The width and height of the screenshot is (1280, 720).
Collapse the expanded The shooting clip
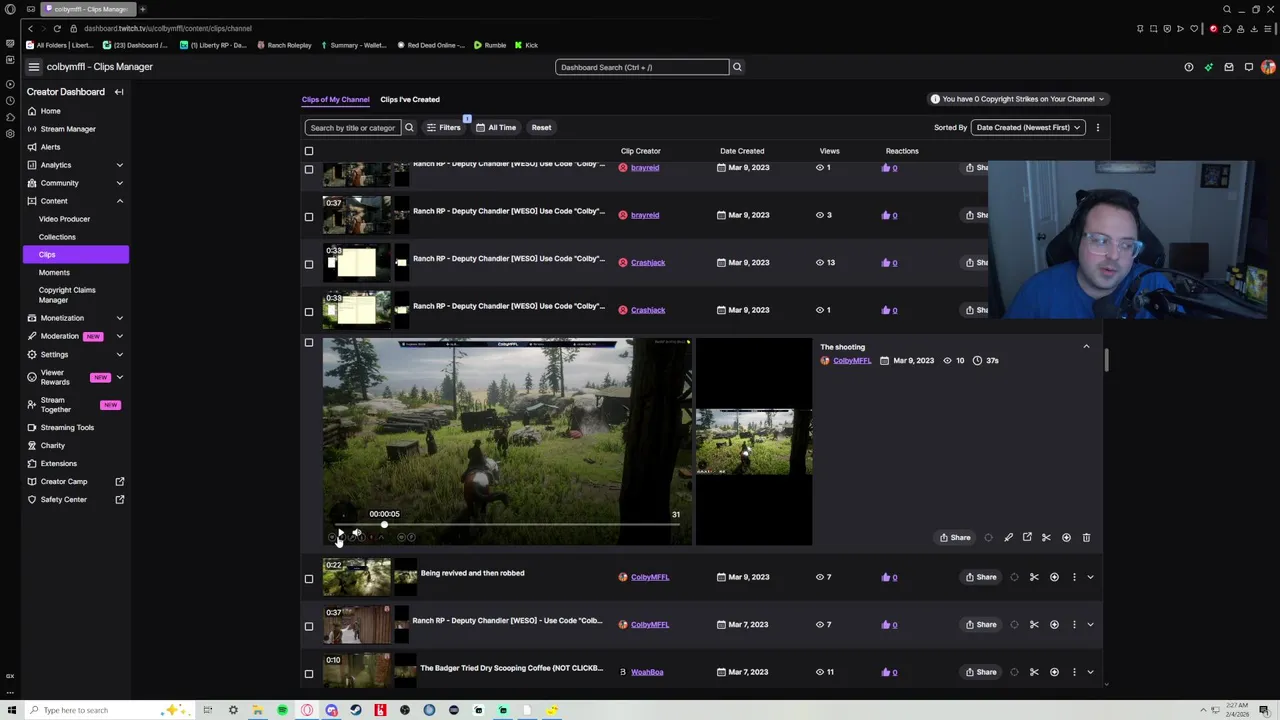pyautogui.click(x=1086, y=347)
